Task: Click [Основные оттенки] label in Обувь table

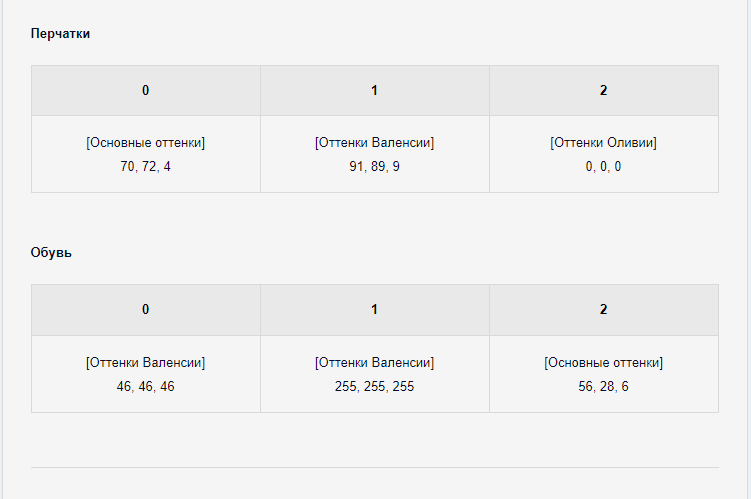Action: pos(603,363)
